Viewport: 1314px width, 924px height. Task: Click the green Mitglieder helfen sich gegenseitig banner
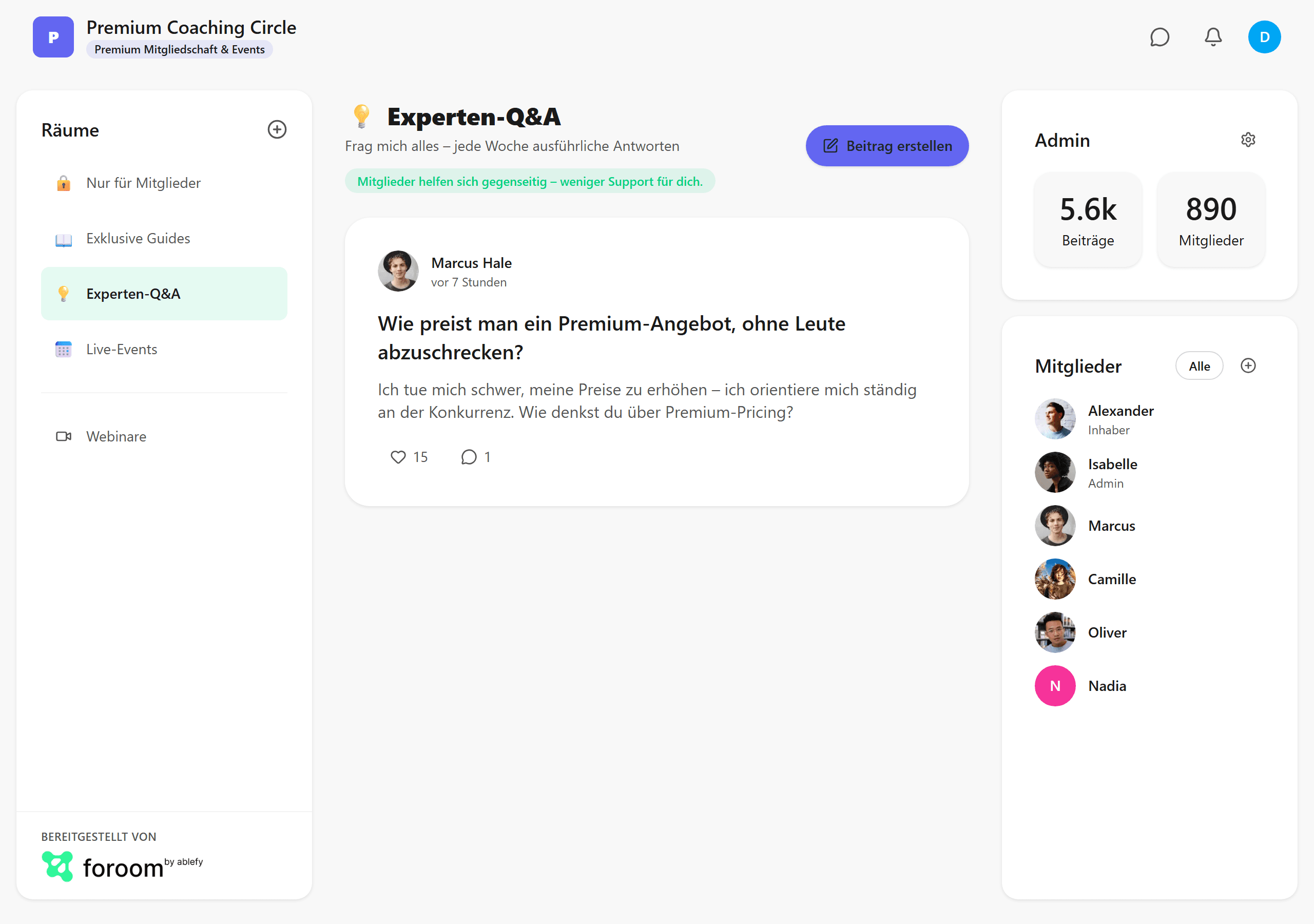(x=530, y=182)
